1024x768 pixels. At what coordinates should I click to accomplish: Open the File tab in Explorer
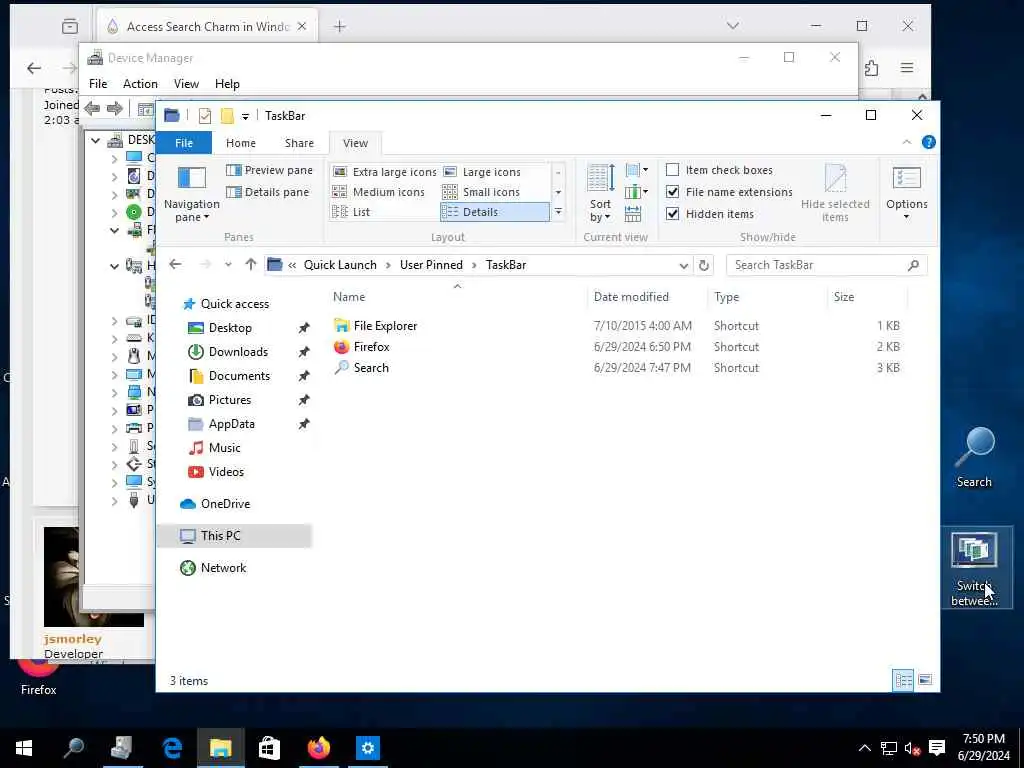coord(184,143)
